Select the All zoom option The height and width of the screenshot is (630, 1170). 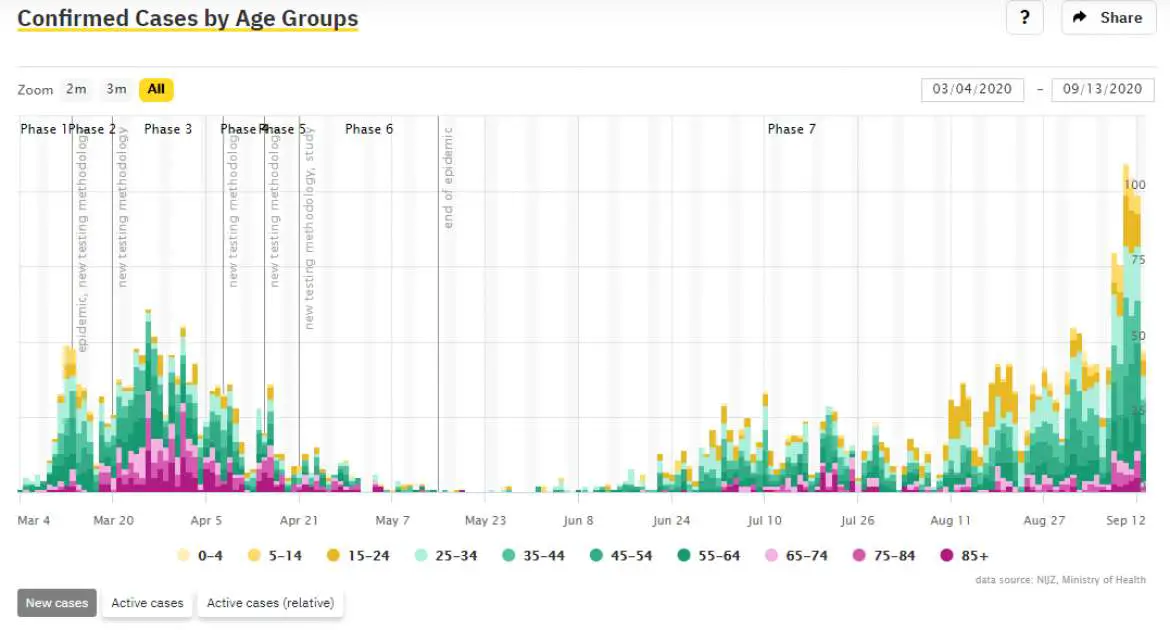click(156, 89)
